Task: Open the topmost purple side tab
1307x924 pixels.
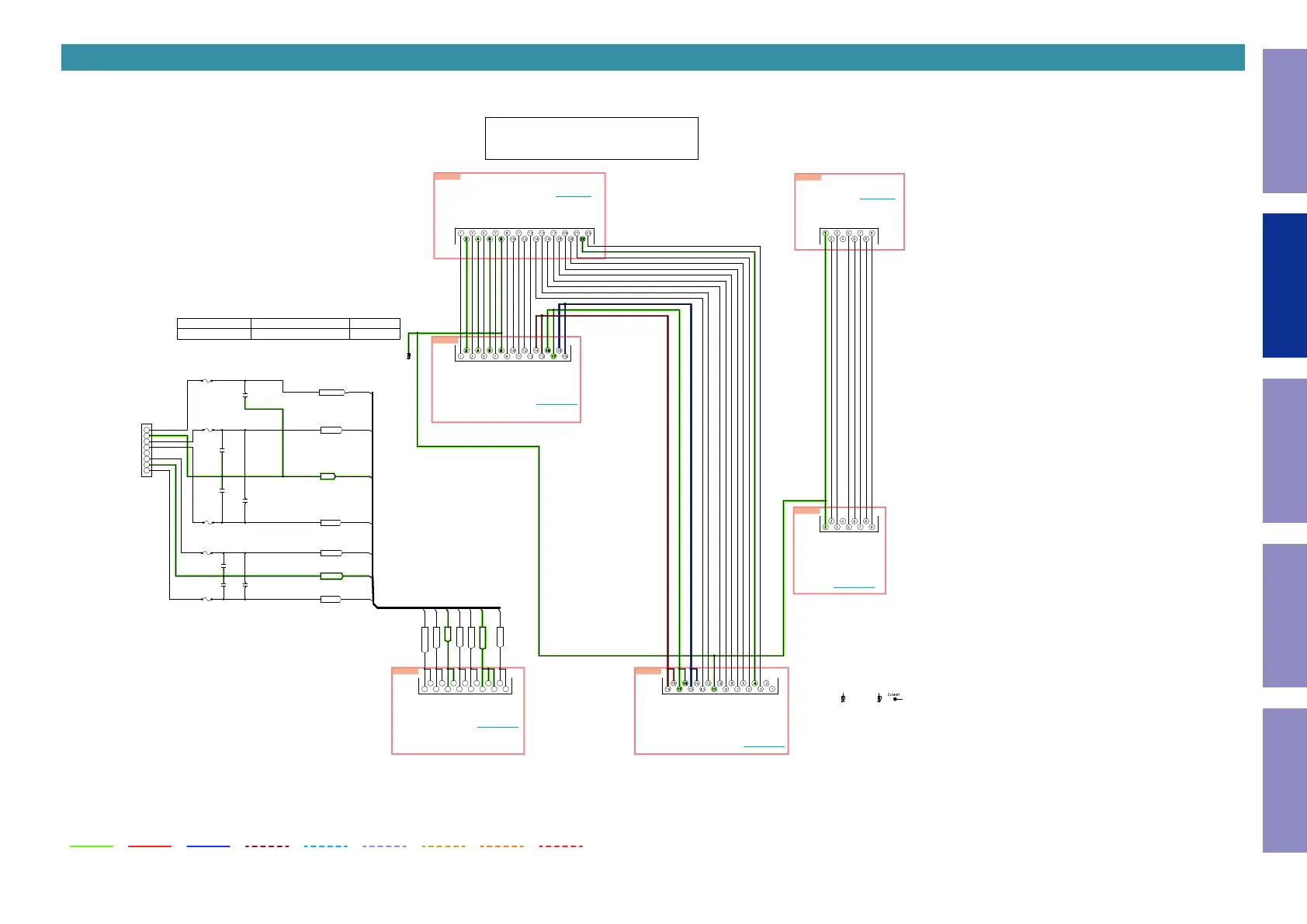Action: pos(1284,121)
